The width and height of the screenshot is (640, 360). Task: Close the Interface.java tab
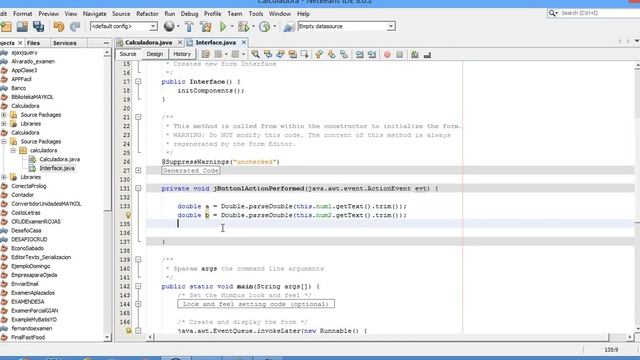pyautogui.click(x=244, y=42)
